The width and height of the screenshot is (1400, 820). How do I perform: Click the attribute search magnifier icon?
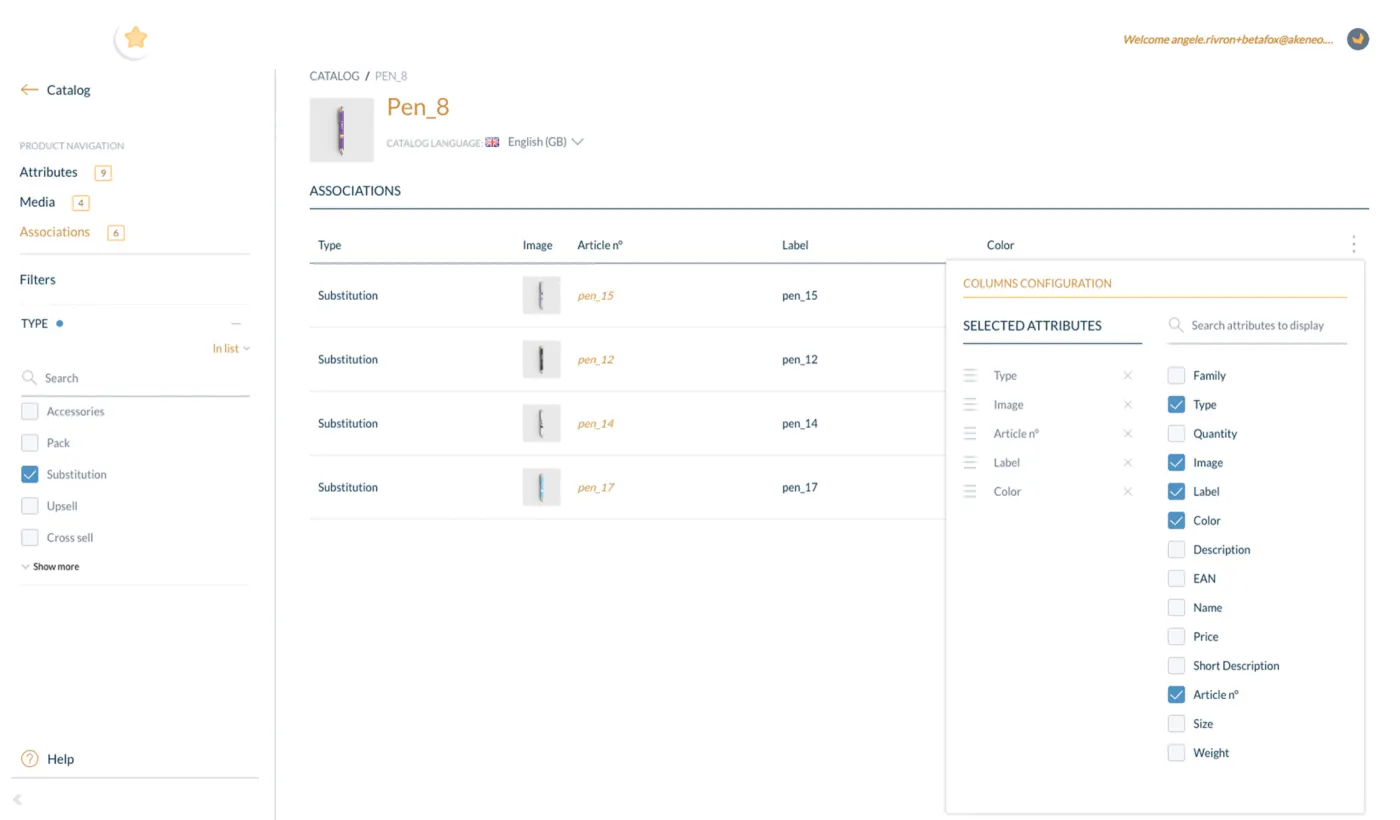(1176, 325)
